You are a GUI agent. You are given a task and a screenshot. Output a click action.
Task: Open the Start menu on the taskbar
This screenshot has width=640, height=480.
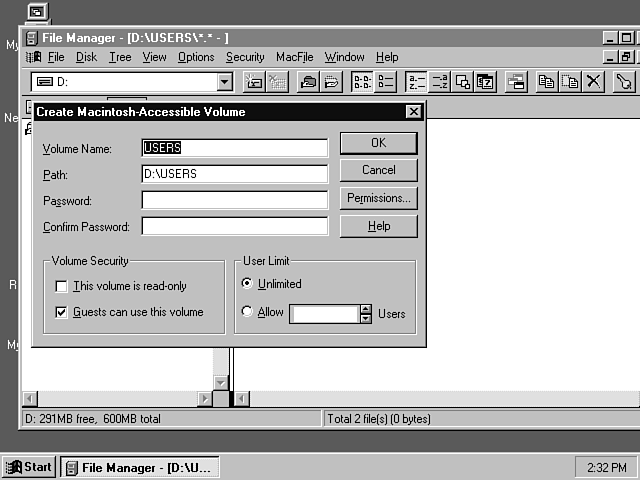pyautogui.click(x=29, y=467)
